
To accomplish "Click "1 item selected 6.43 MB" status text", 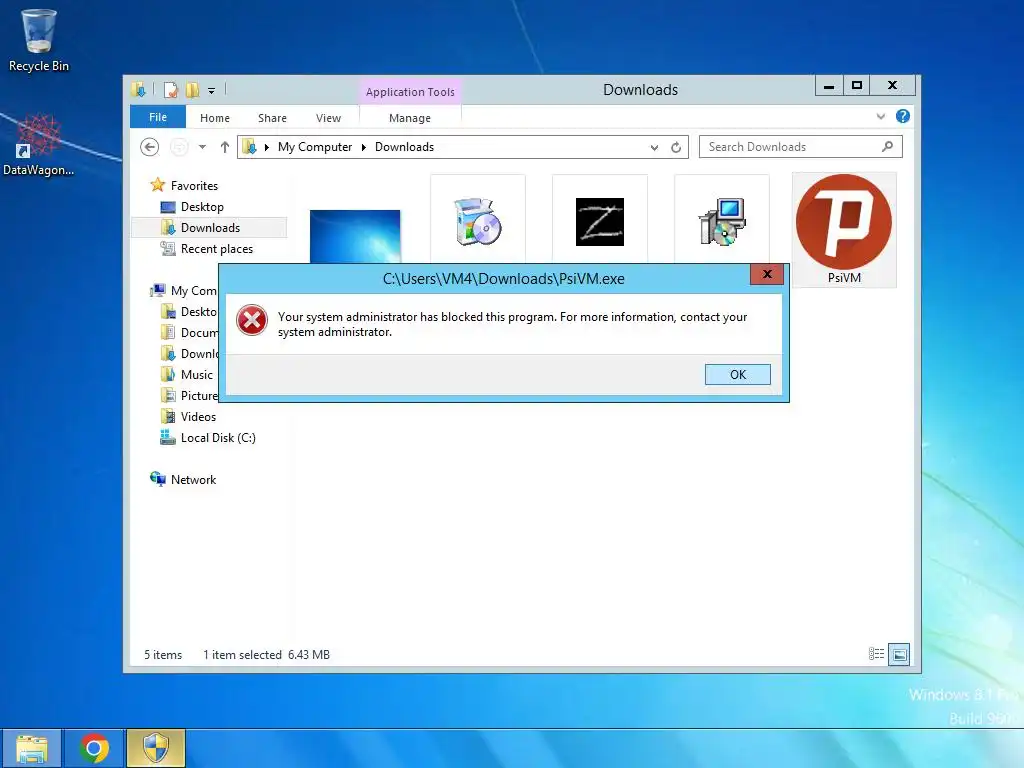I will point(266,654).
